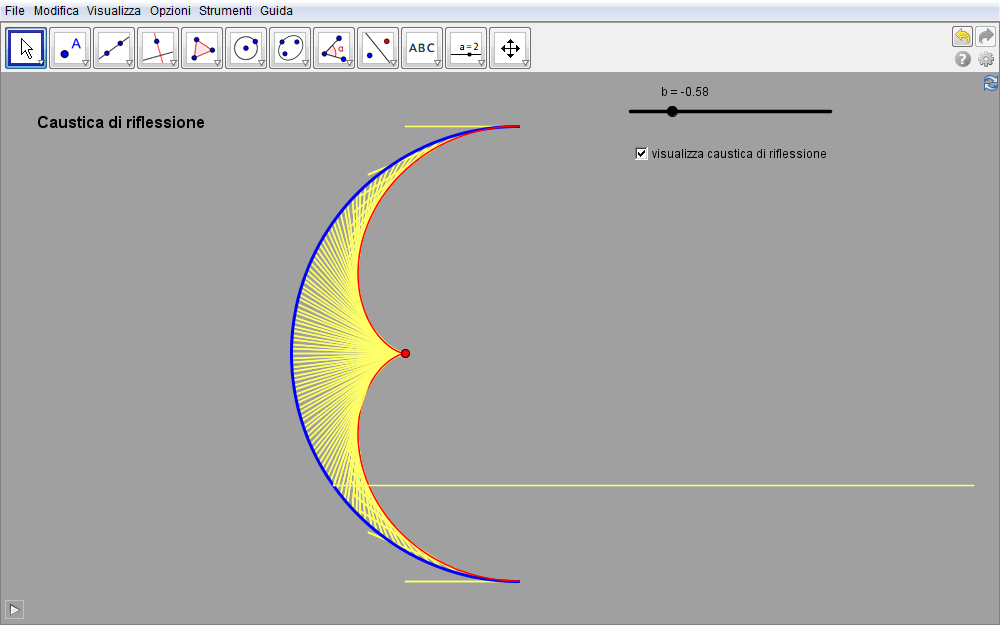Click the handle of slider b
The width and height of the screenshot is (1000, 625).
pyautogui.click(x=672, y=111)
